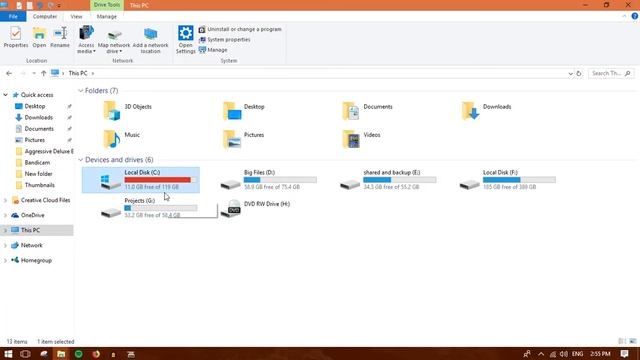The height and width of the screenshot is (360, 640).
Task: Select the Pictures folder icon in Folders
Action: click(231, 139)
